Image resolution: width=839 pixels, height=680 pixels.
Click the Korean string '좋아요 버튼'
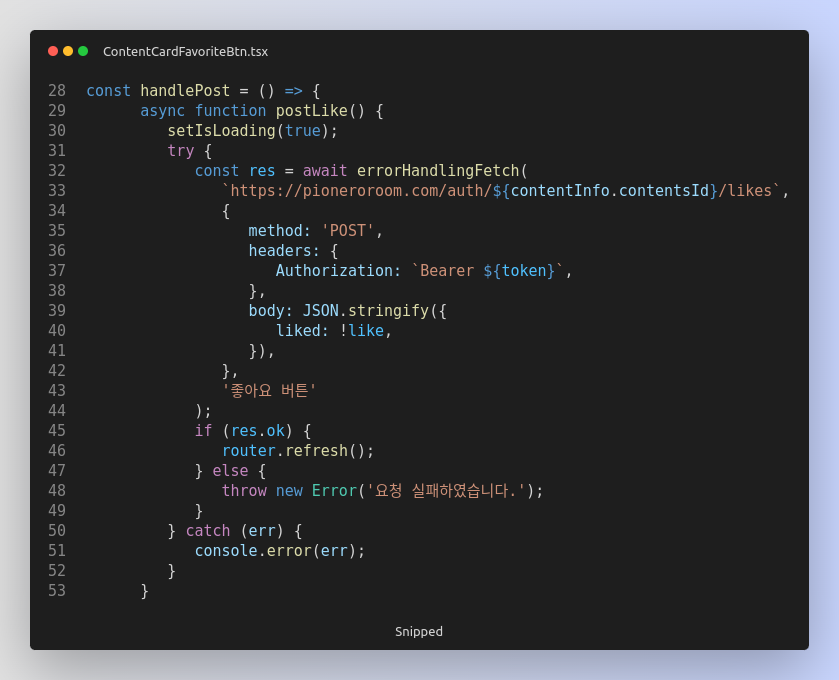click(270, 390)
